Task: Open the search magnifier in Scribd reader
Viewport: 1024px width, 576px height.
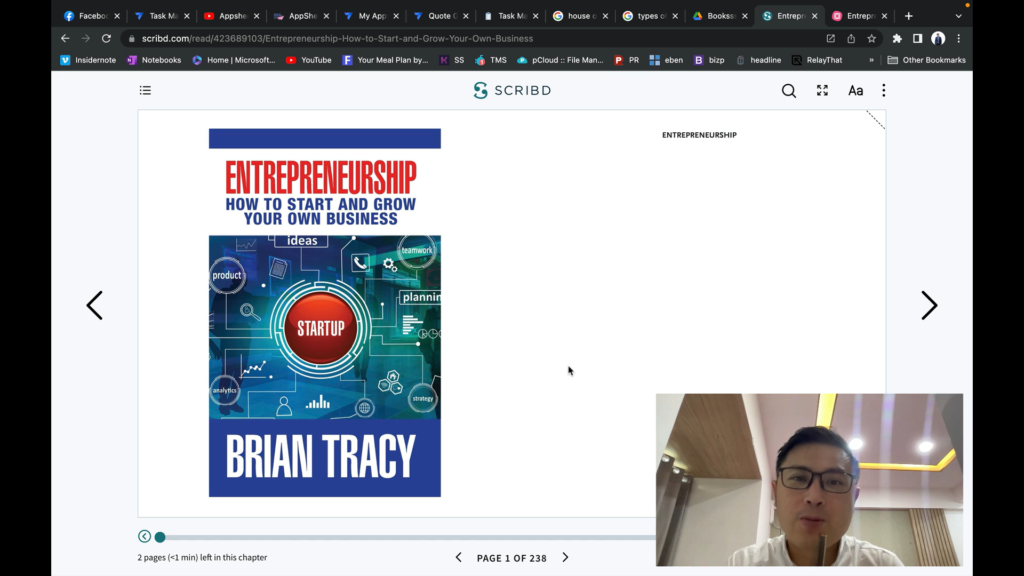Action: point(789,91)
